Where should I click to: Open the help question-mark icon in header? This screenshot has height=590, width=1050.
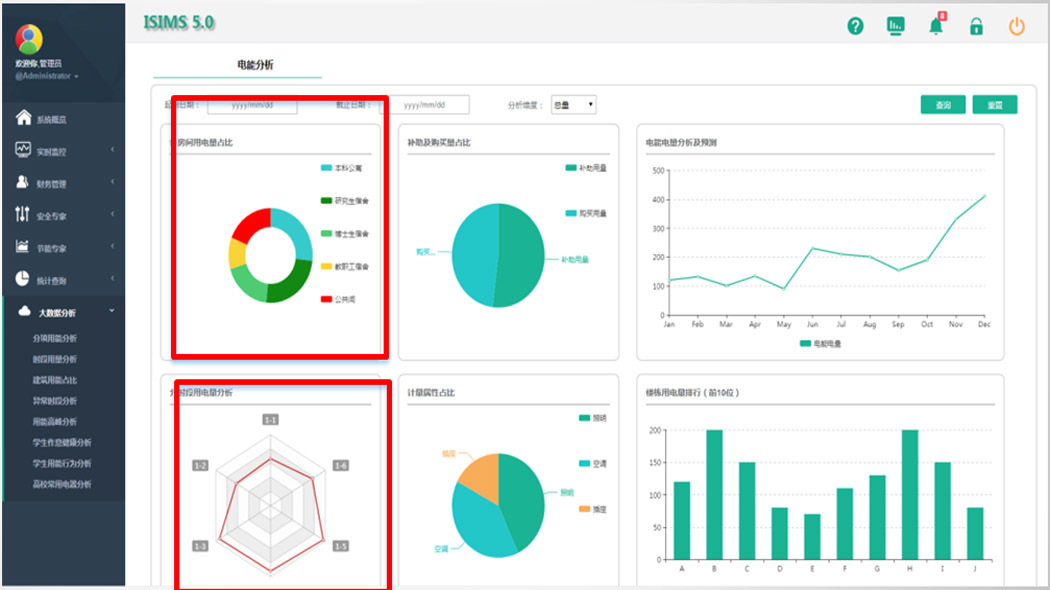tap(855, 26)
